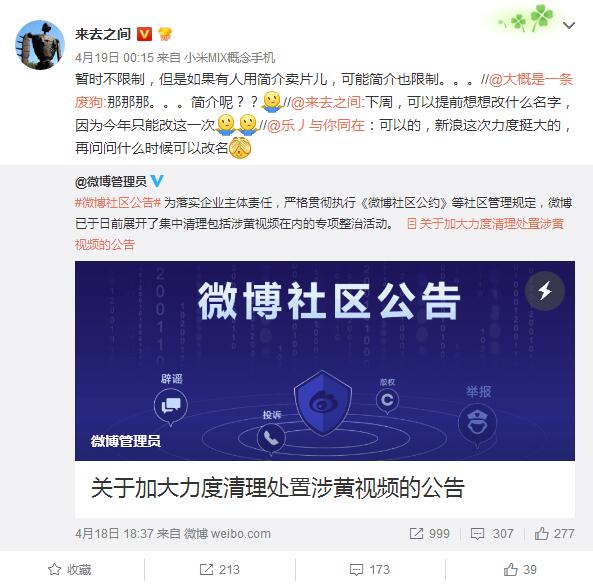Open the 微博社区公告 article banner image
The height and width of the screenshot is (585, 593).
[325, 361]
